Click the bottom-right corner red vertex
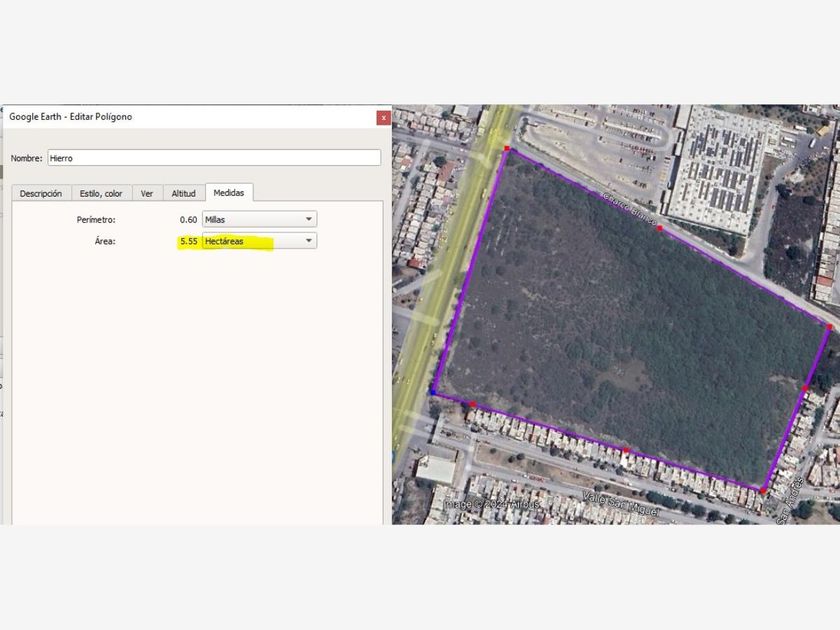The height and width of the screenshot is (630, 840). point(763,491)
